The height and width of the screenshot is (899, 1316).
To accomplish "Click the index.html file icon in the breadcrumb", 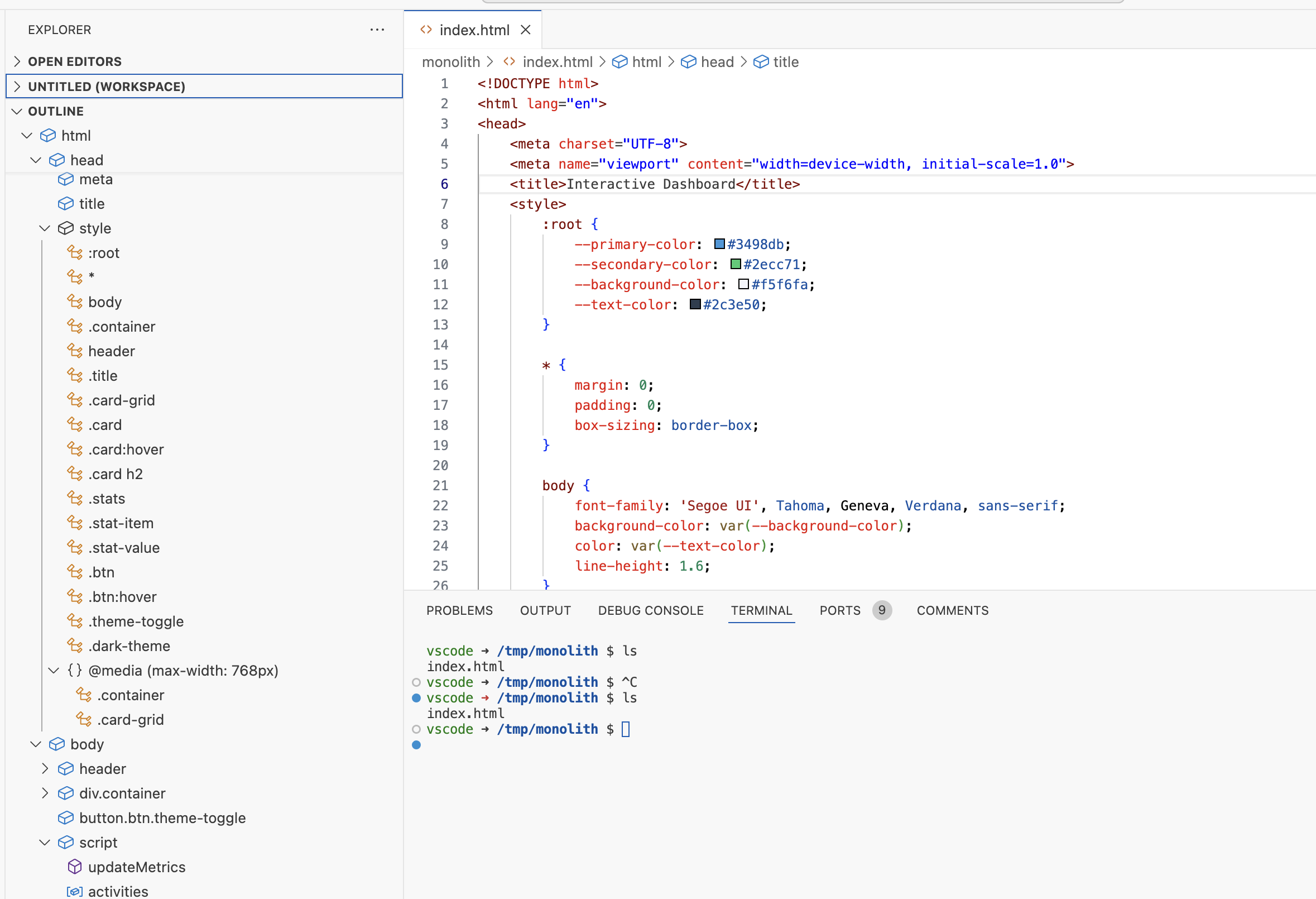I will tap(509, 62).
